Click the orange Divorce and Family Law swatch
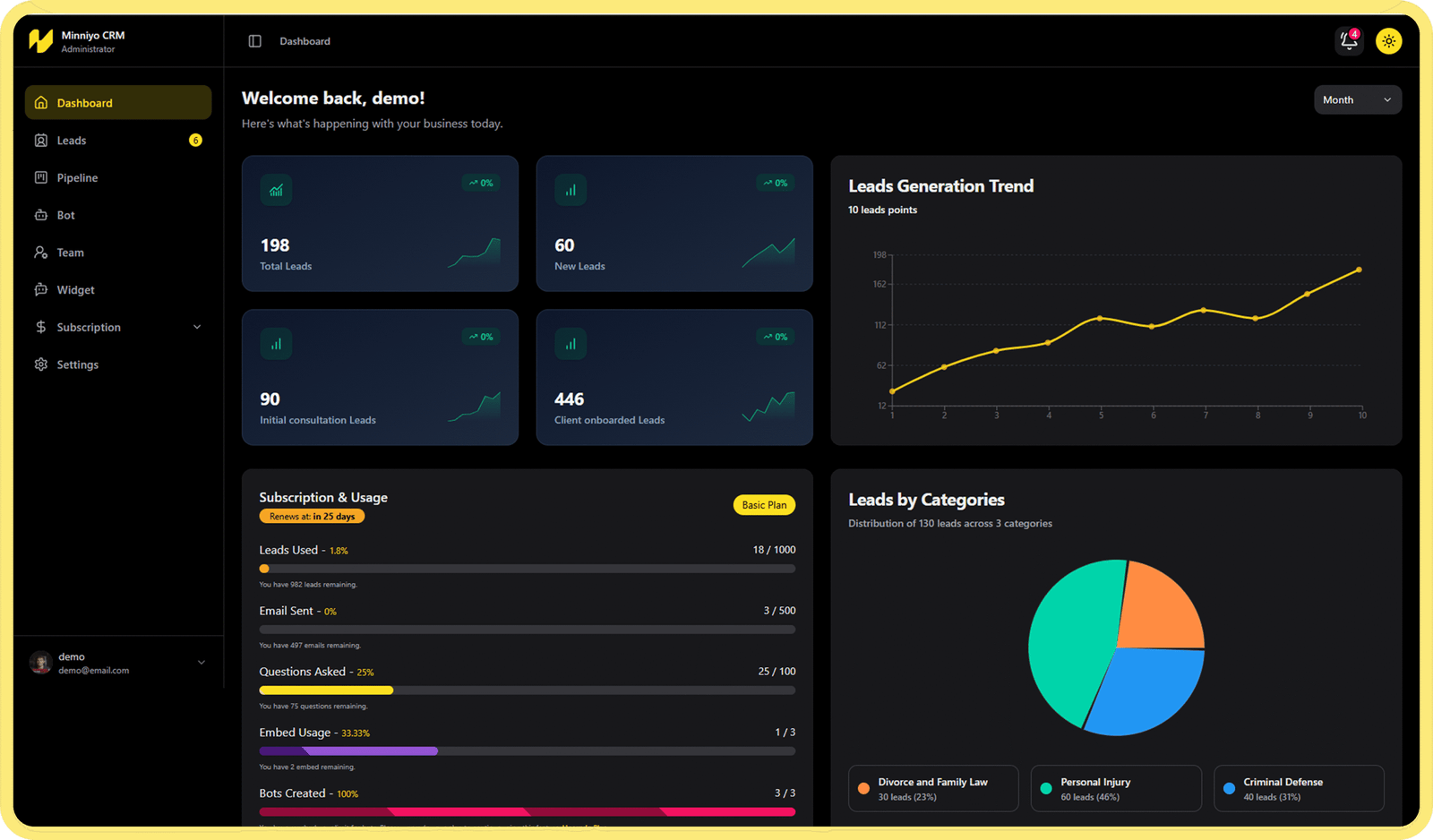Image resolution: width=1433 pixels, height=840 pixels. point(863,789)
